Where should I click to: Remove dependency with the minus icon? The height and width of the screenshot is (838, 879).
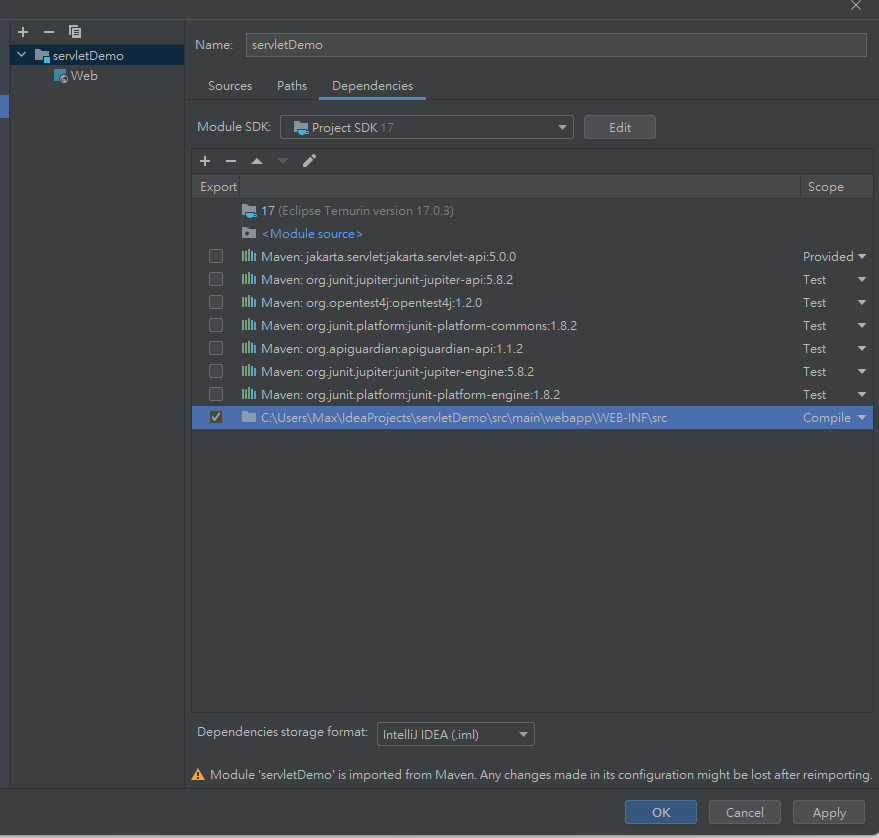coord(231,161)
